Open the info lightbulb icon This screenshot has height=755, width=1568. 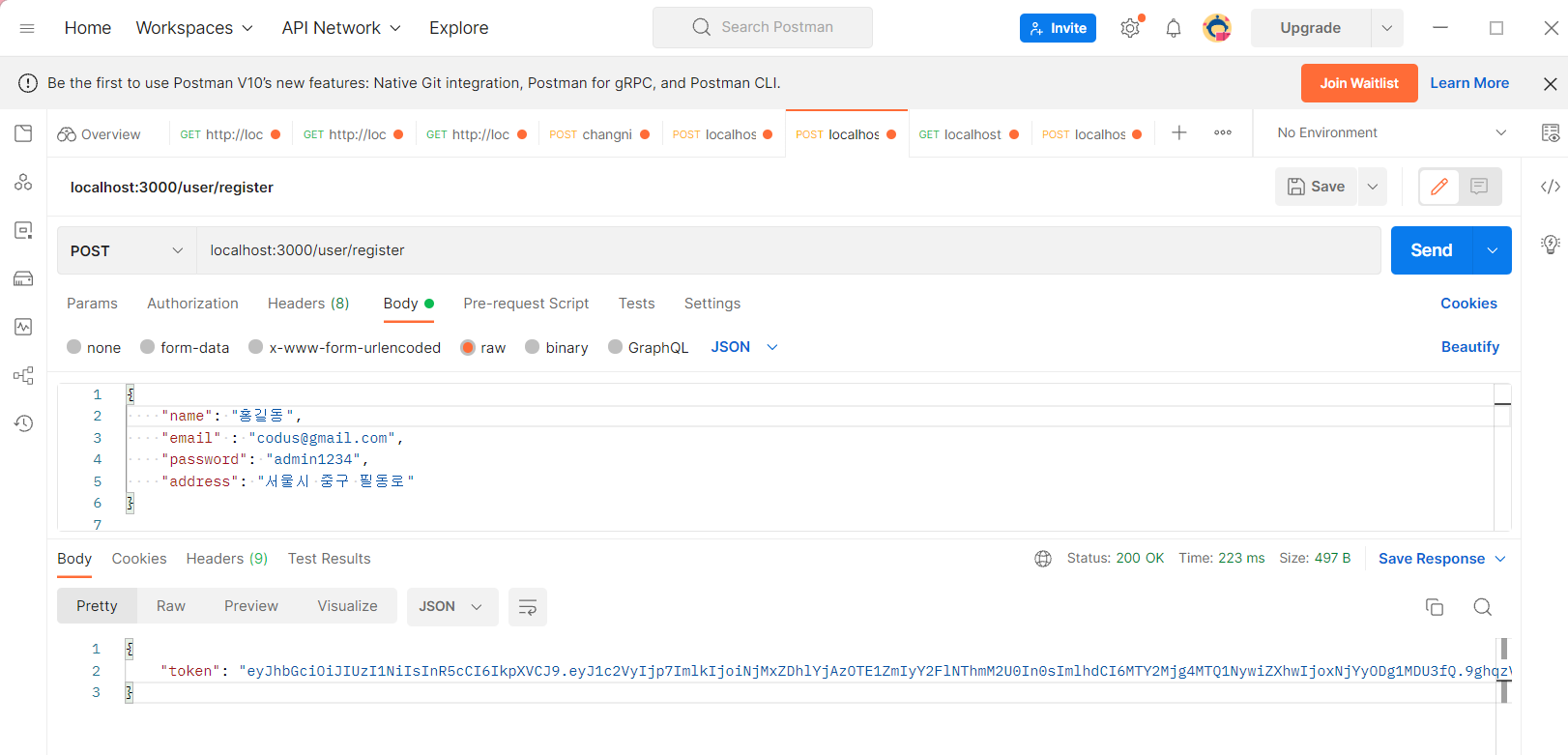click(1551, 244)
